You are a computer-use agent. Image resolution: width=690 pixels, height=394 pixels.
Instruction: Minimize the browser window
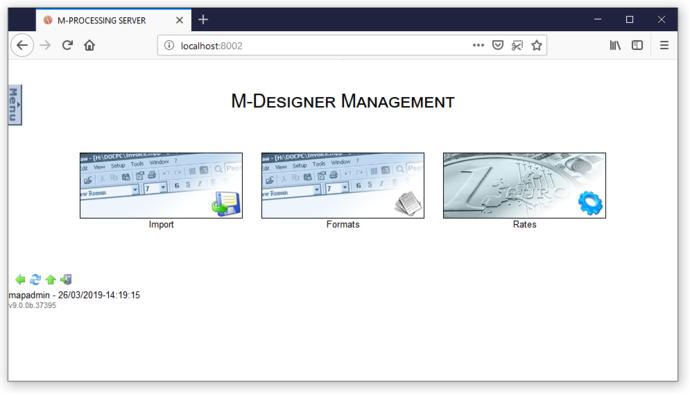(598, 20)
